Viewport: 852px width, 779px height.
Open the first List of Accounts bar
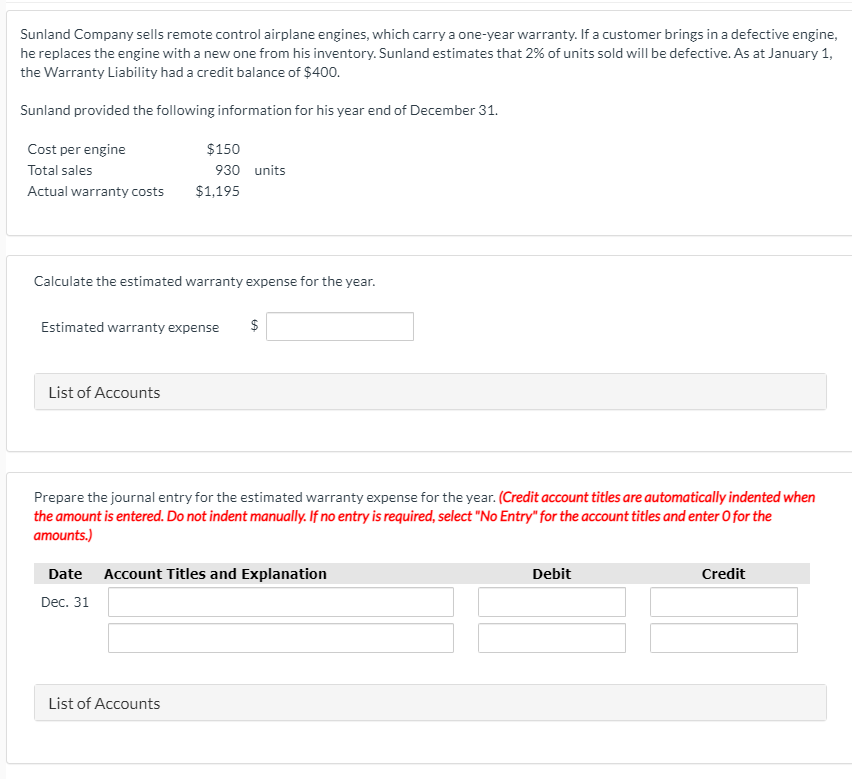430,392
